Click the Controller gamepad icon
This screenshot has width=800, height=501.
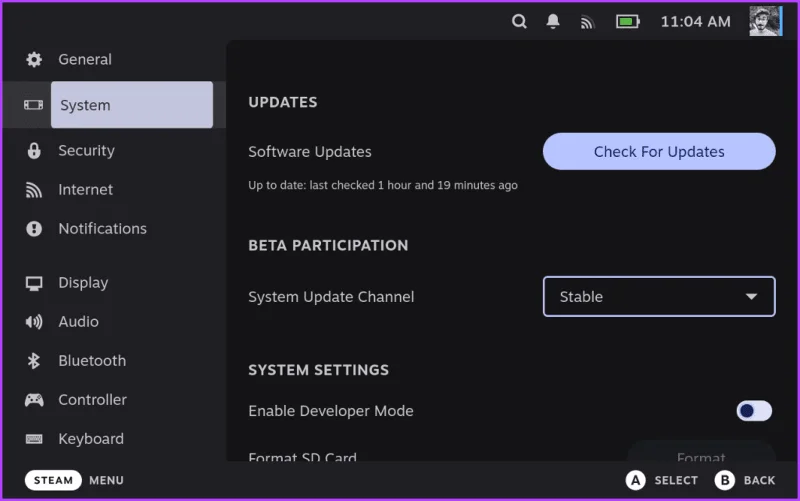[34, 400]
